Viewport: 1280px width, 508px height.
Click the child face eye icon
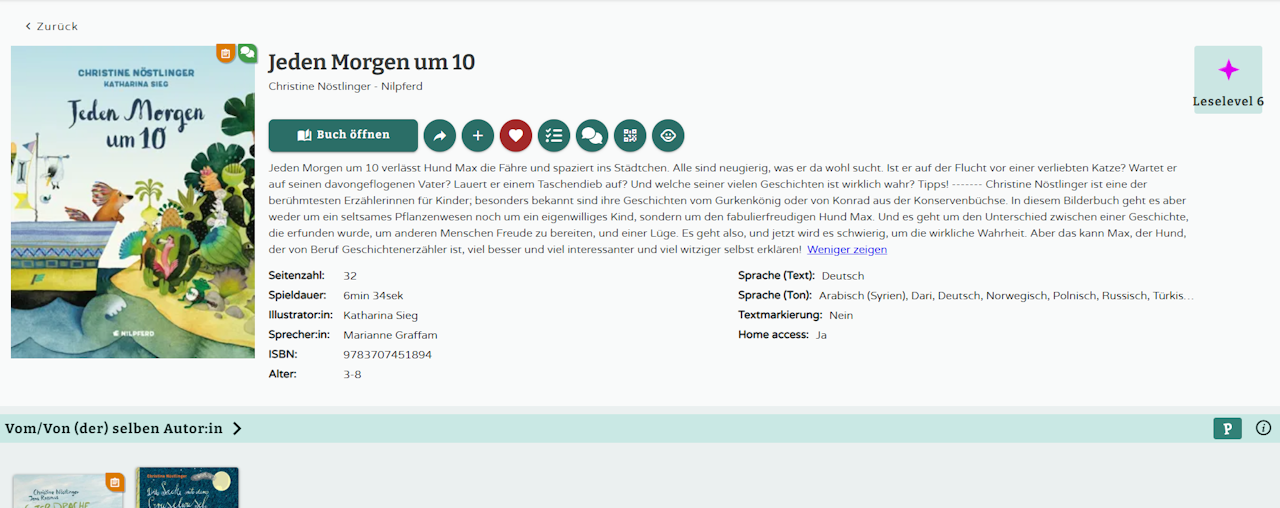tap(668, 135)
